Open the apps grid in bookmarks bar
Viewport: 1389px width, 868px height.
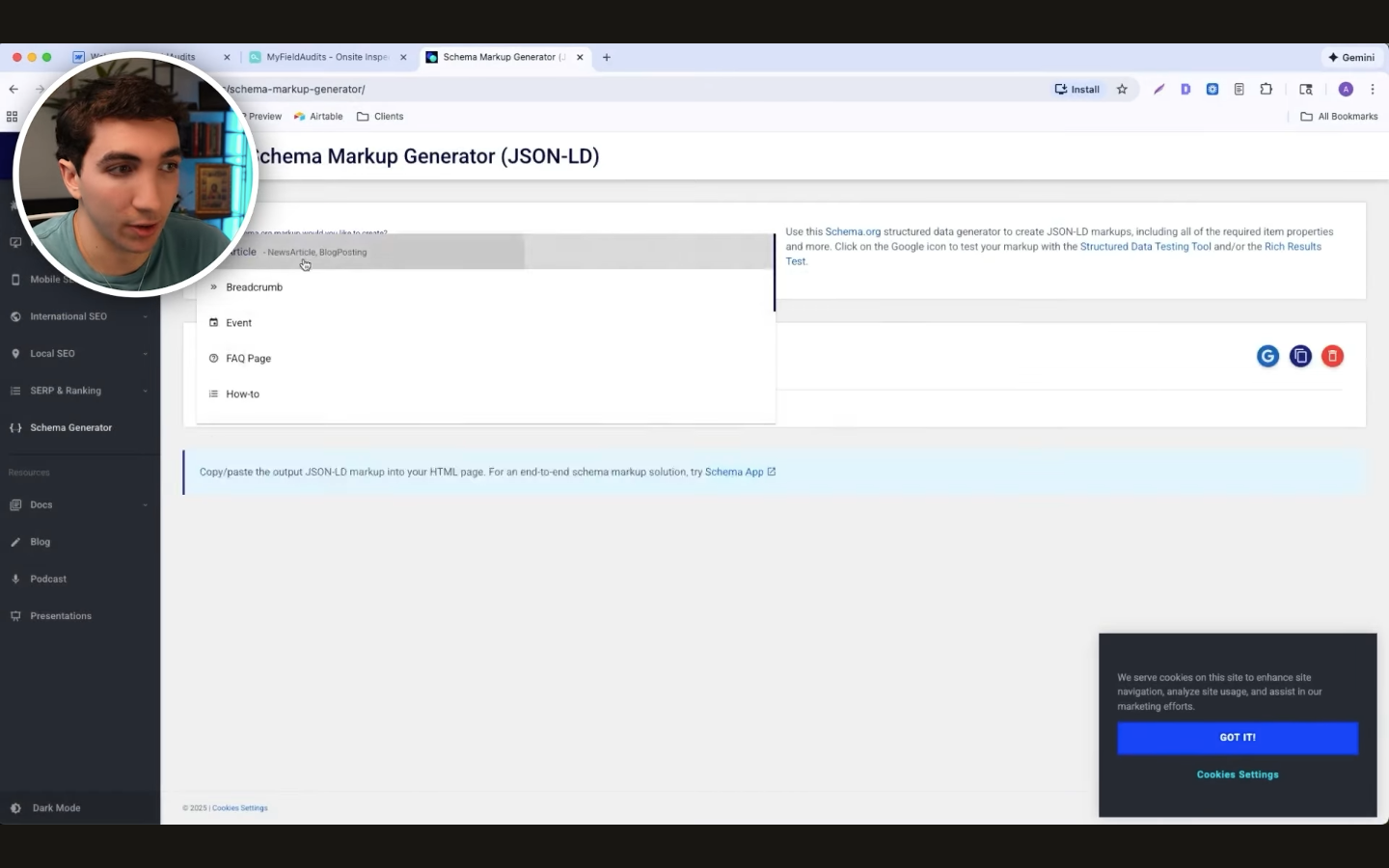point(12,116)
